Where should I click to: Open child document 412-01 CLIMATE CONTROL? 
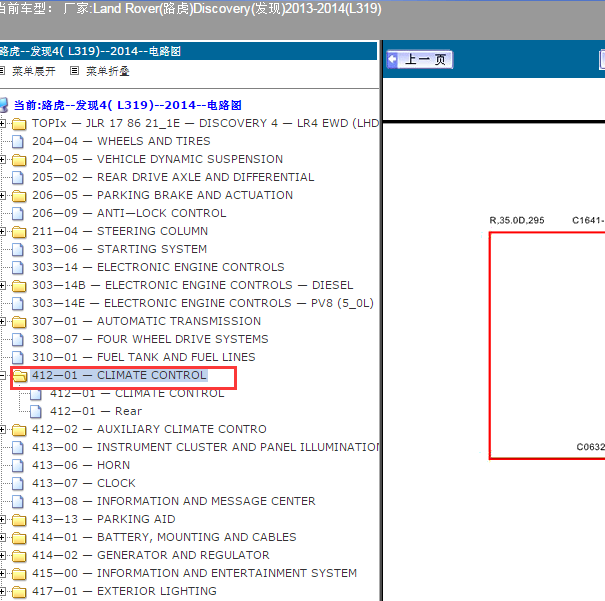click(137, 393)
